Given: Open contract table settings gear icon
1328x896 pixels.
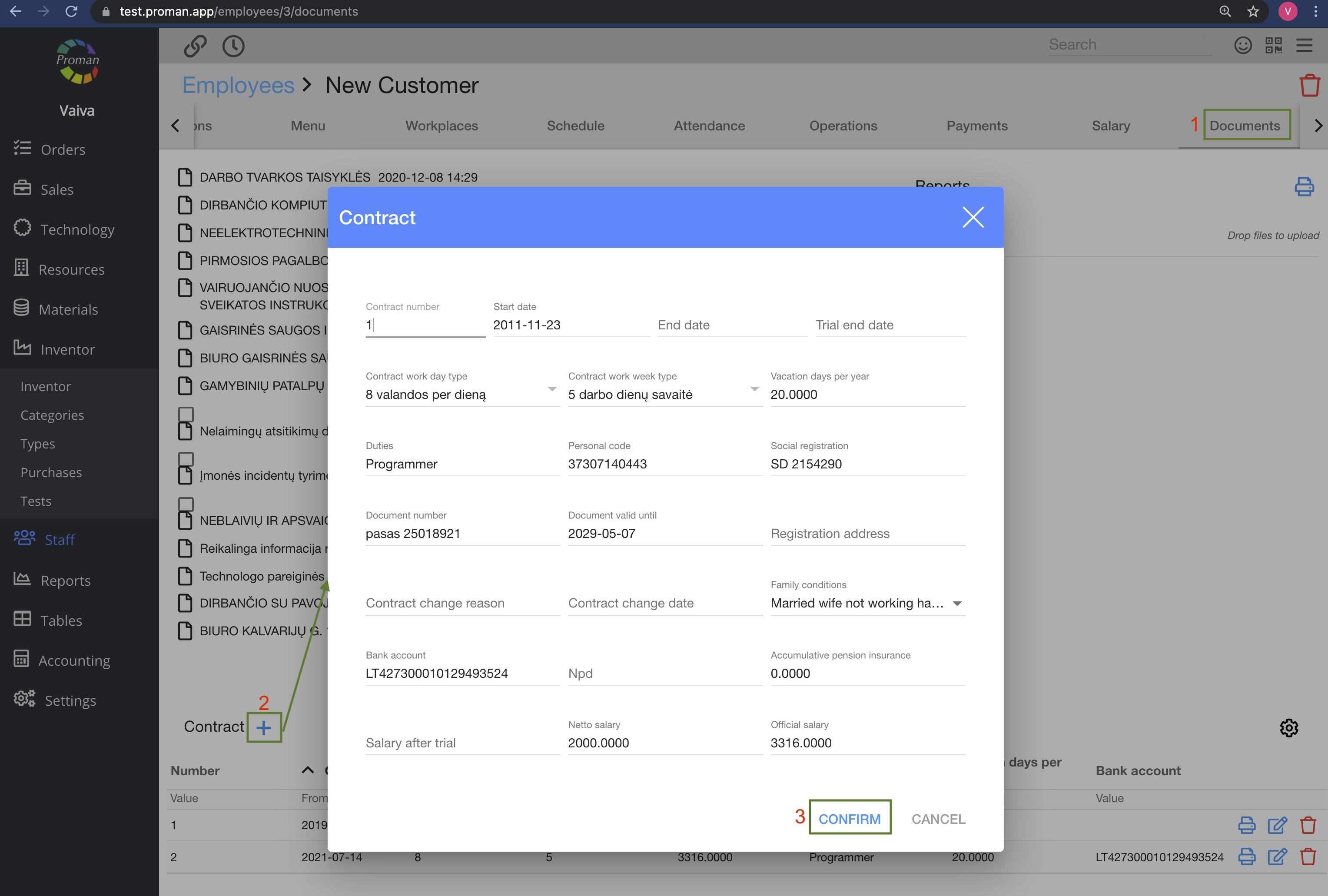Looking at the screenshot, I should [x=1288, y=727].
